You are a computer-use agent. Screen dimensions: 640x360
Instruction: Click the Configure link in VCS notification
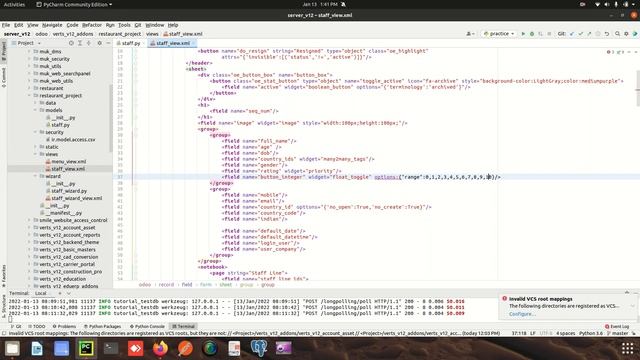click(x=522, y=314)
